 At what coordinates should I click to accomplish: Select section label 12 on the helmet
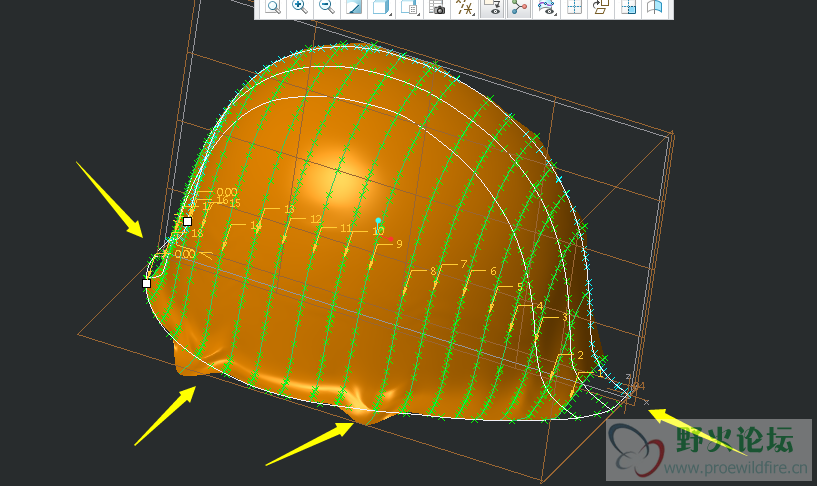click(x=315, y=219)
